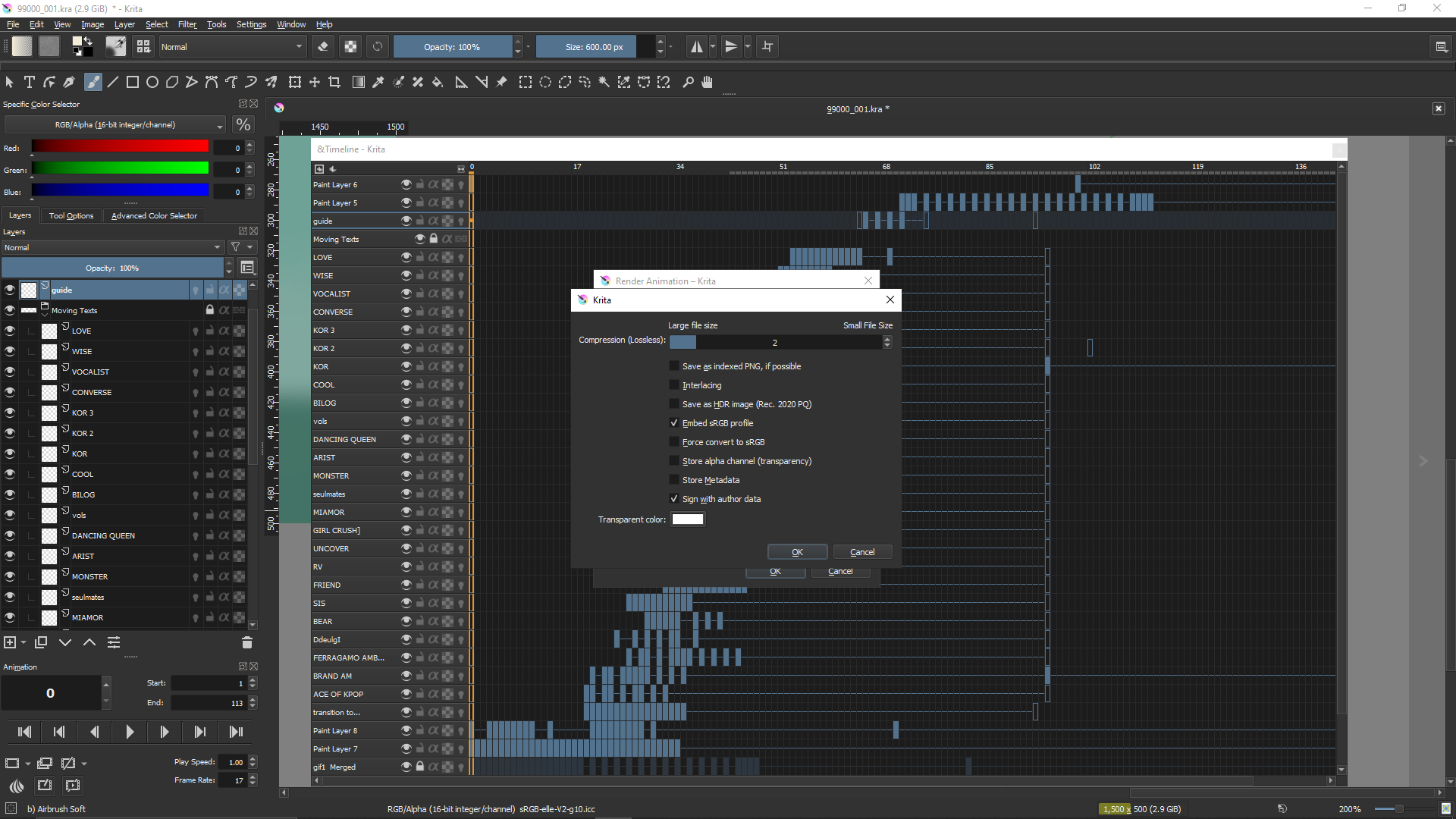Select the Crop tool
This screenshot has height=819, width=1456.
(334, 82)
